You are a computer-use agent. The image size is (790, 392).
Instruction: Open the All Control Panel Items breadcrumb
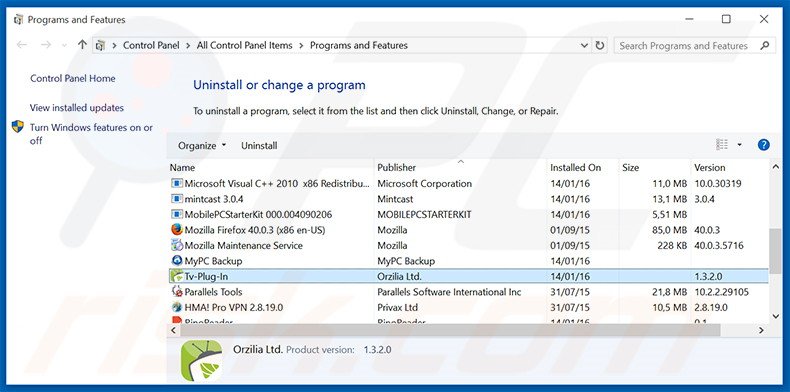pyautogui.click(x=244, y=45)
